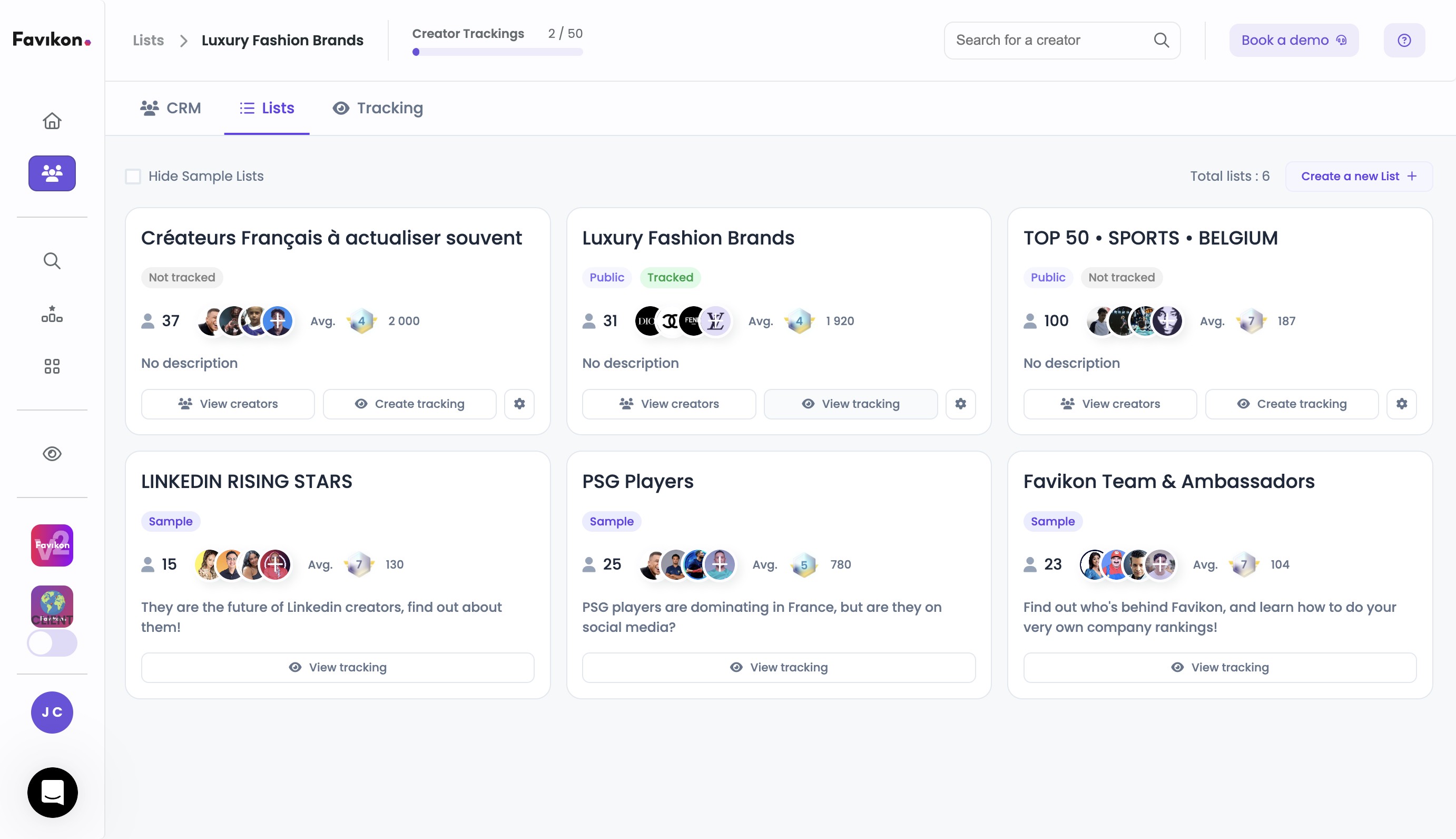Toggle the client mode switch in sidebar
1456x839 pixels.
click(x=52, y=643)
